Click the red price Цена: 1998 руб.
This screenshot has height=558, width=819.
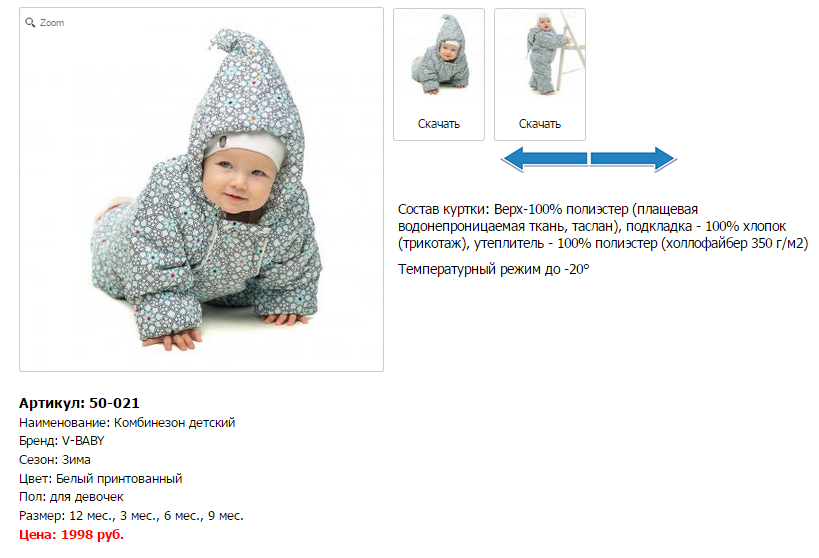pyautogui.click(x=72, y=534)
